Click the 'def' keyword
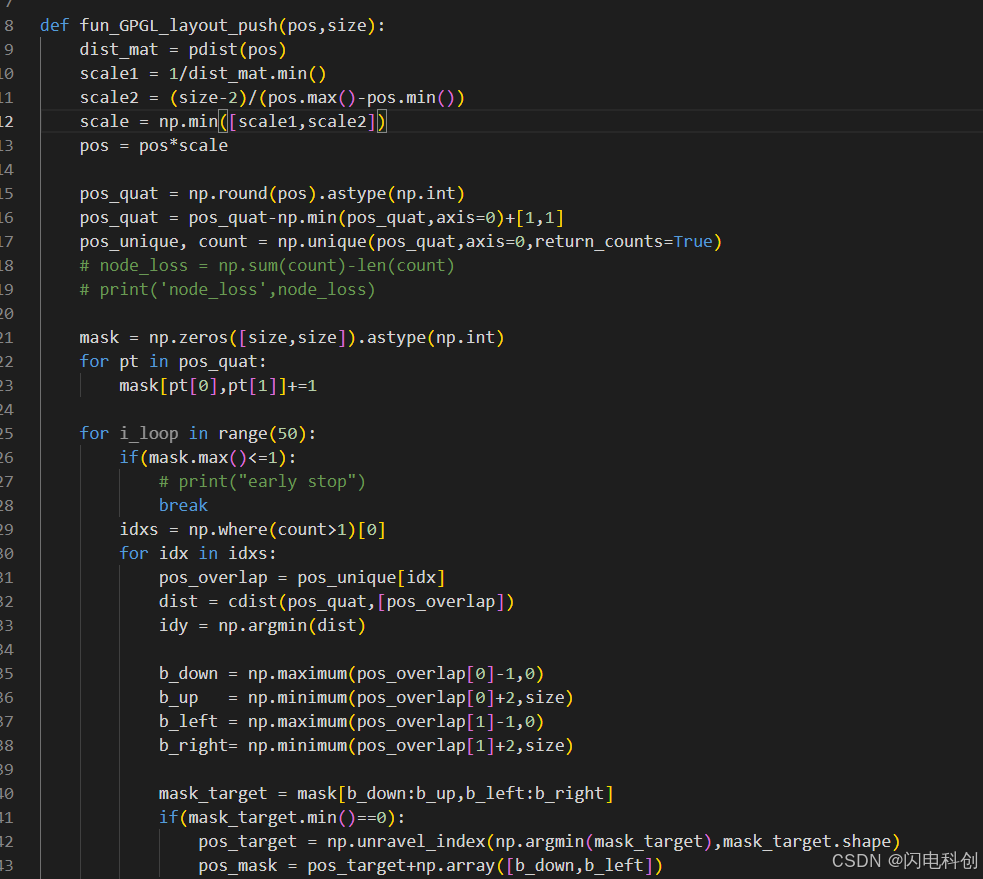 click(55, 26)
